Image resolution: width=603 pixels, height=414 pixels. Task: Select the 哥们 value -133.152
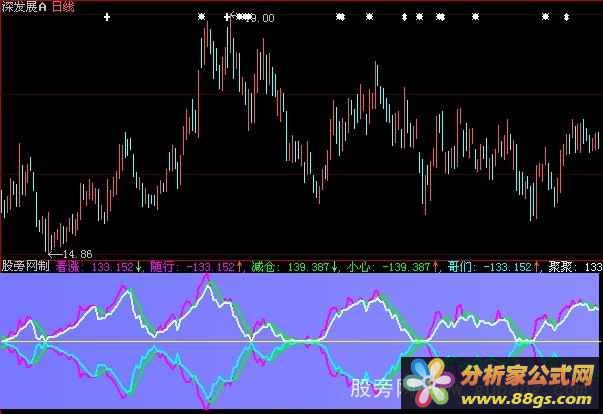pyautogui.click(x=508, y=266)
